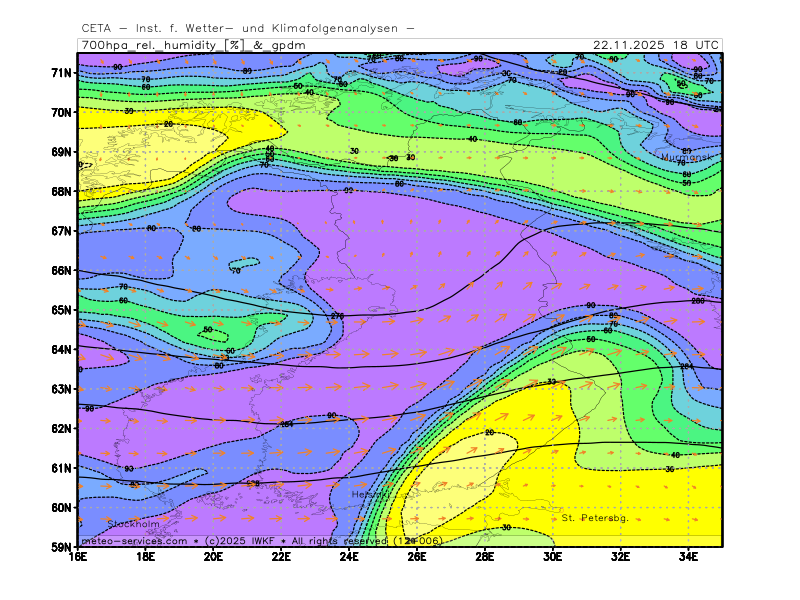The height and width of the screenshot is (600, 800).
Task: Select the St. Petersbg. city label
Action: 594,518
